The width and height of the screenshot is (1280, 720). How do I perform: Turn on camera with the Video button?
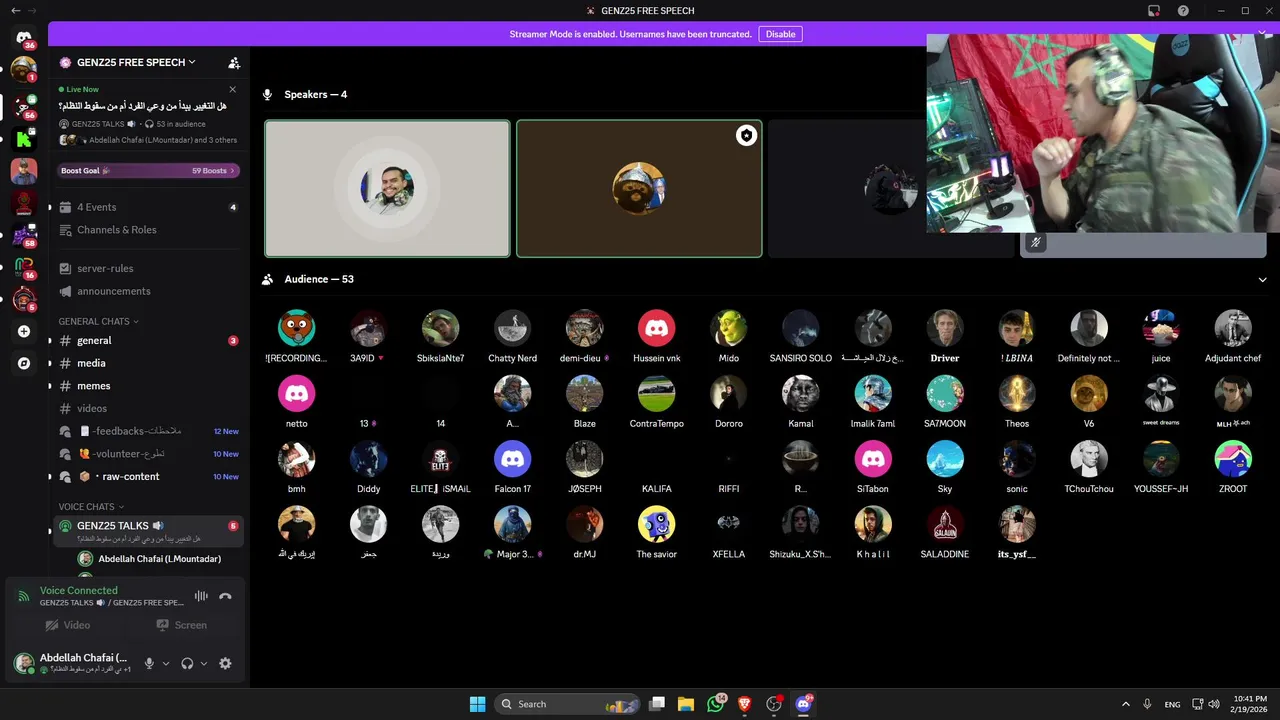click(x=68, y=625)
